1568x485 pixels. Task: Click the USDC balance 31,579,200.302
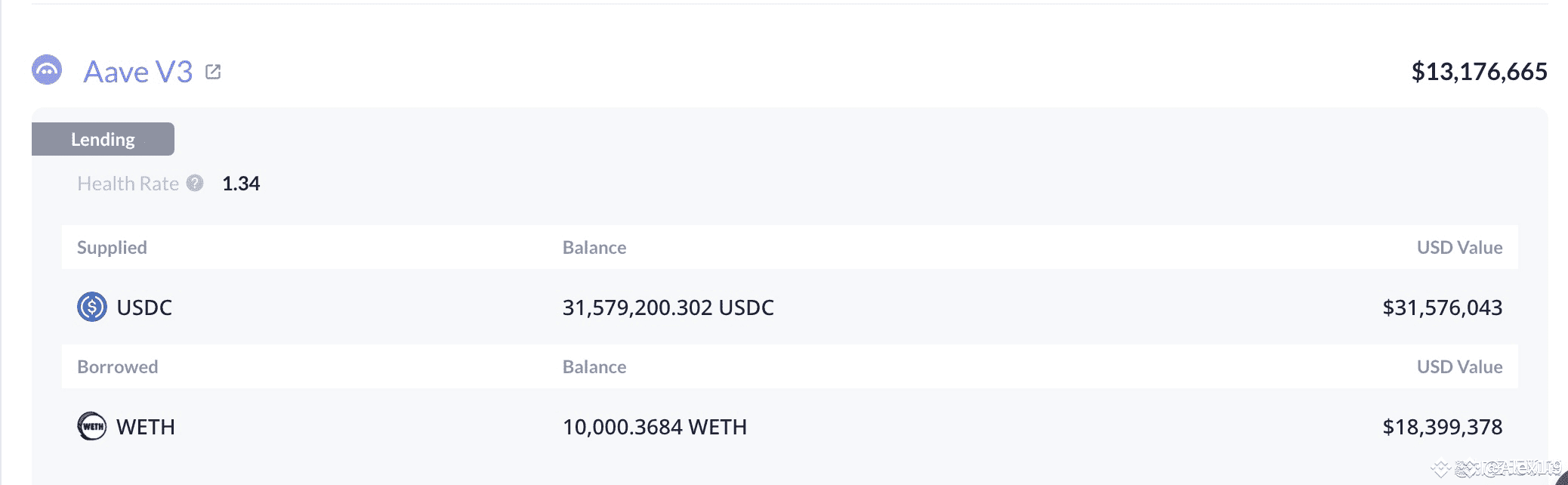[x=668, y=307]
